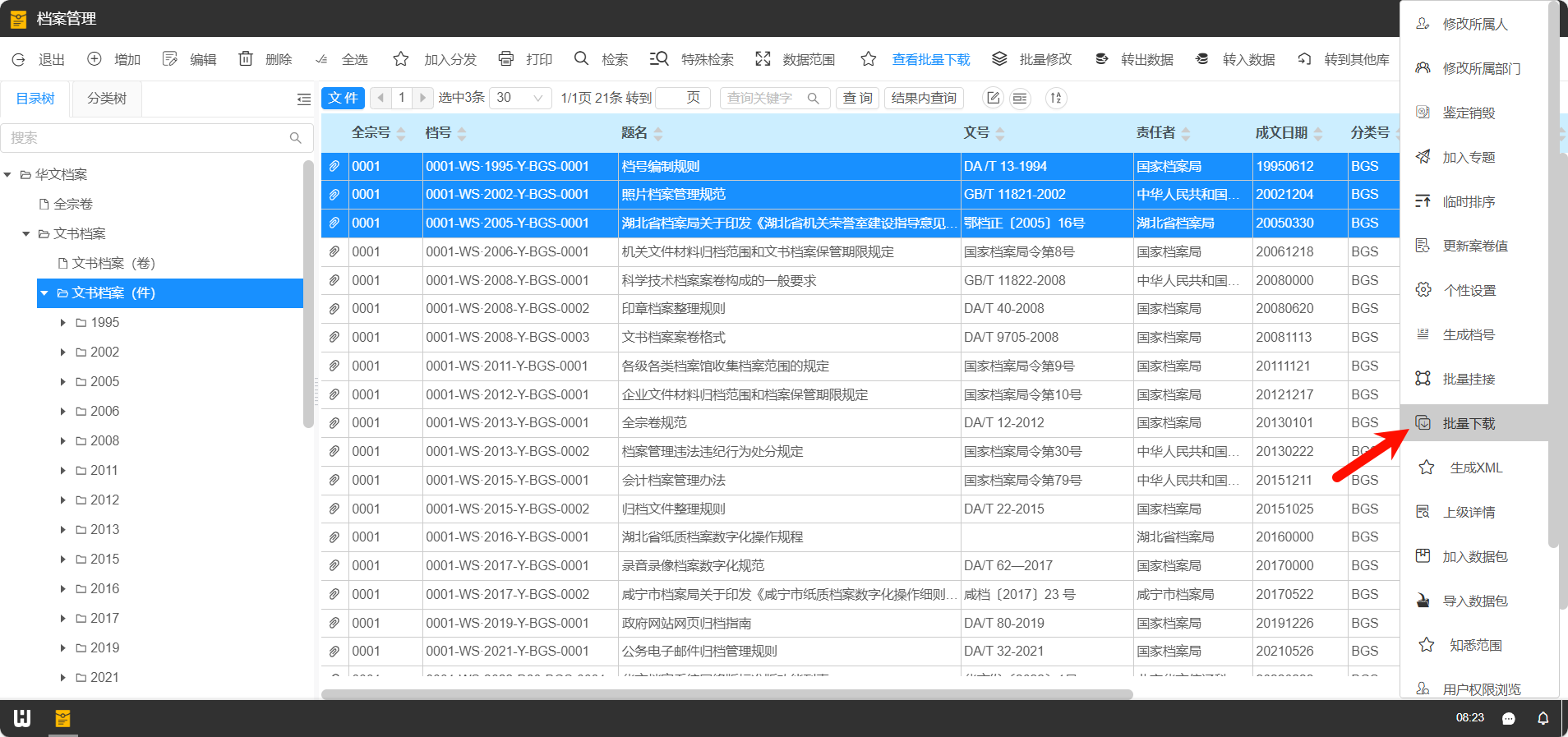The image size is (1568, 737).
Task: Open attachment of 印章档案整理规则 row
Action: pos(334,309)
